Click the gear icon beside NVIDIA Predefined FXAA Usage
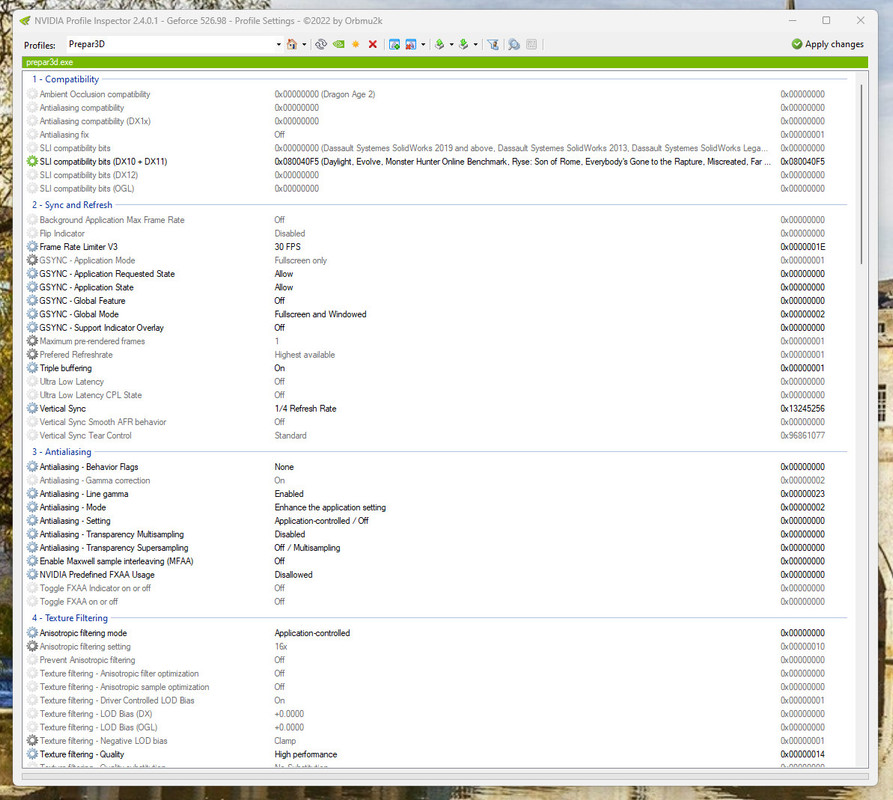This screenshot has width=893, height=800. pos(32,575)
